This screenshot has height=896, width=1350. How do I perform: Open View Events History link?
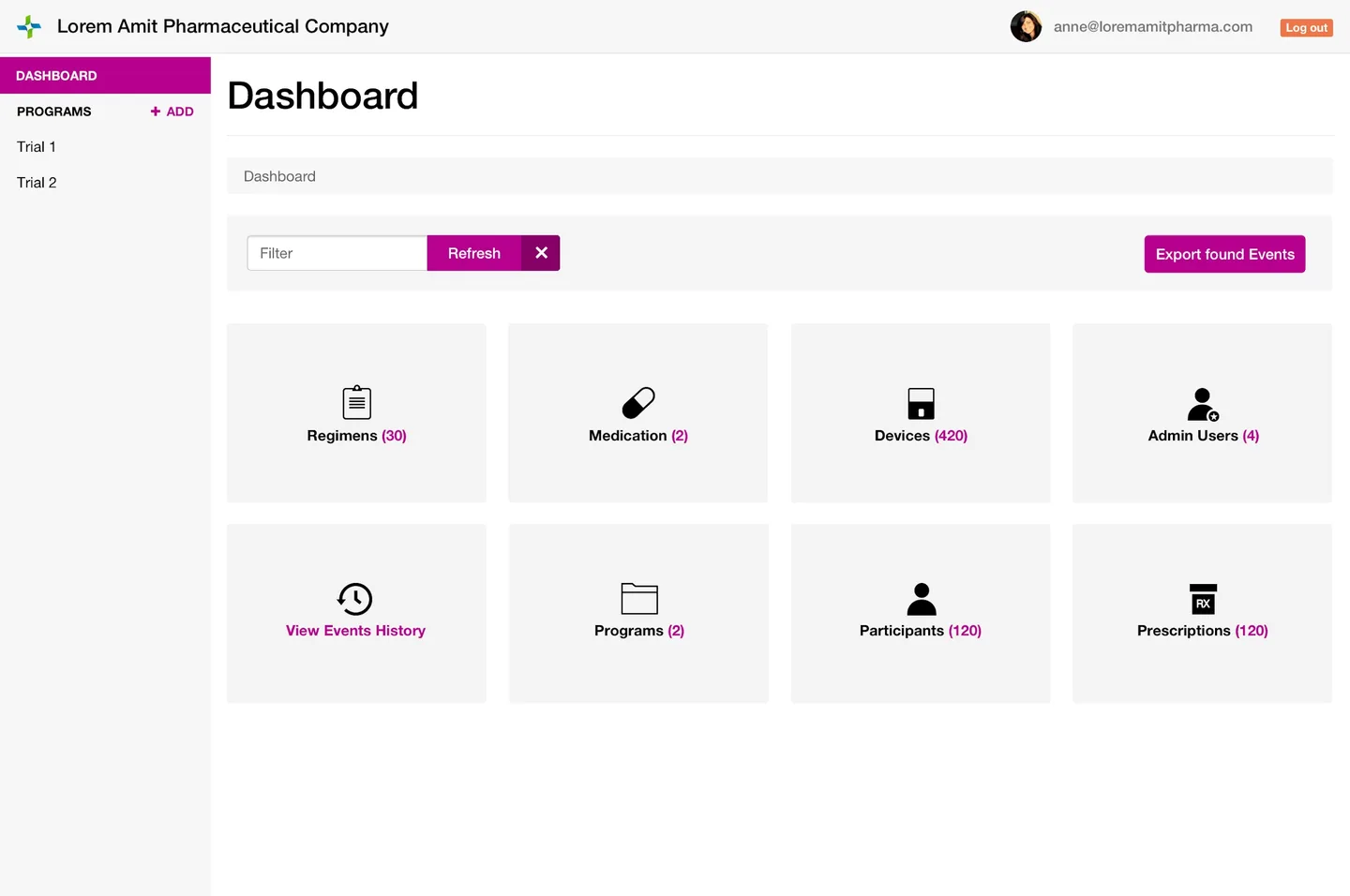(355, 630)
